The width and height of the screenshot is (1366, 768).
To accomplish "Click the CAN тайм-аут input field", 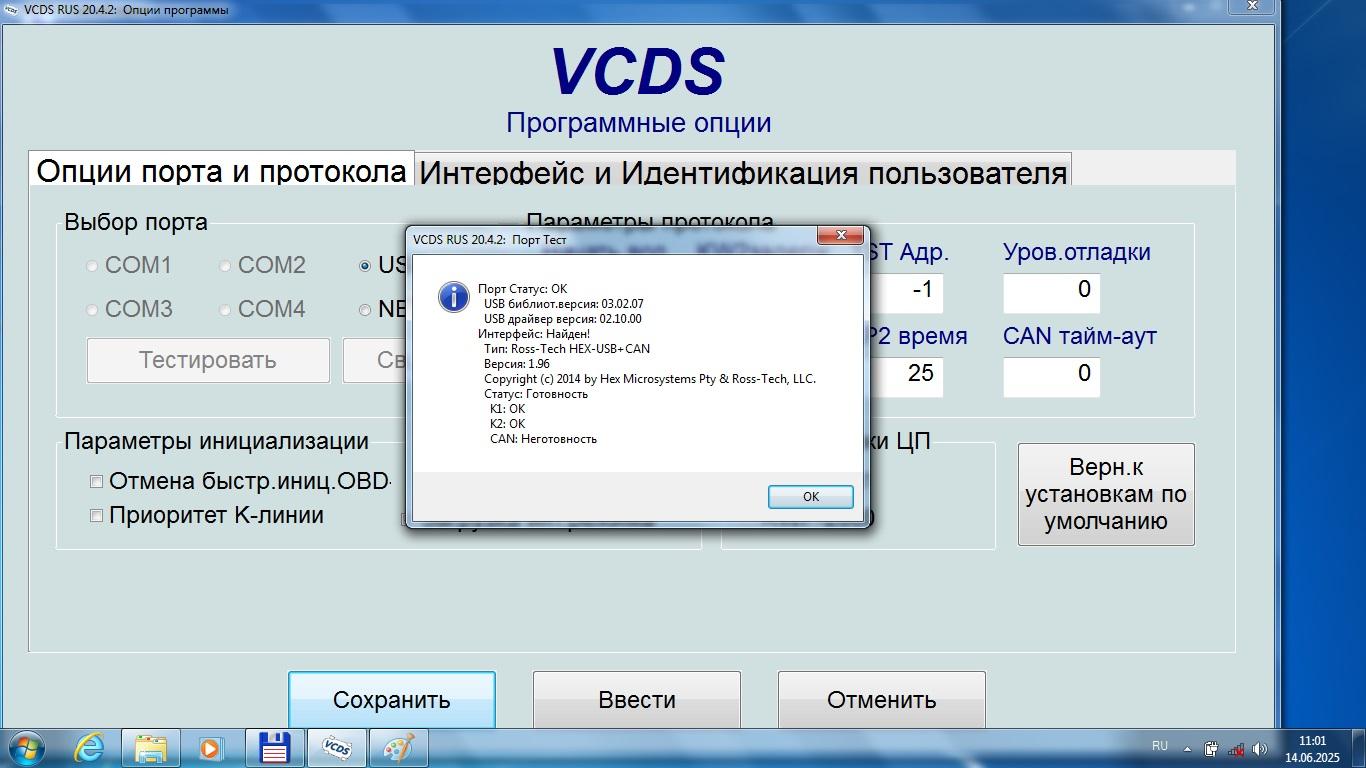I will pyautogui.click(x=1052, y=375).
